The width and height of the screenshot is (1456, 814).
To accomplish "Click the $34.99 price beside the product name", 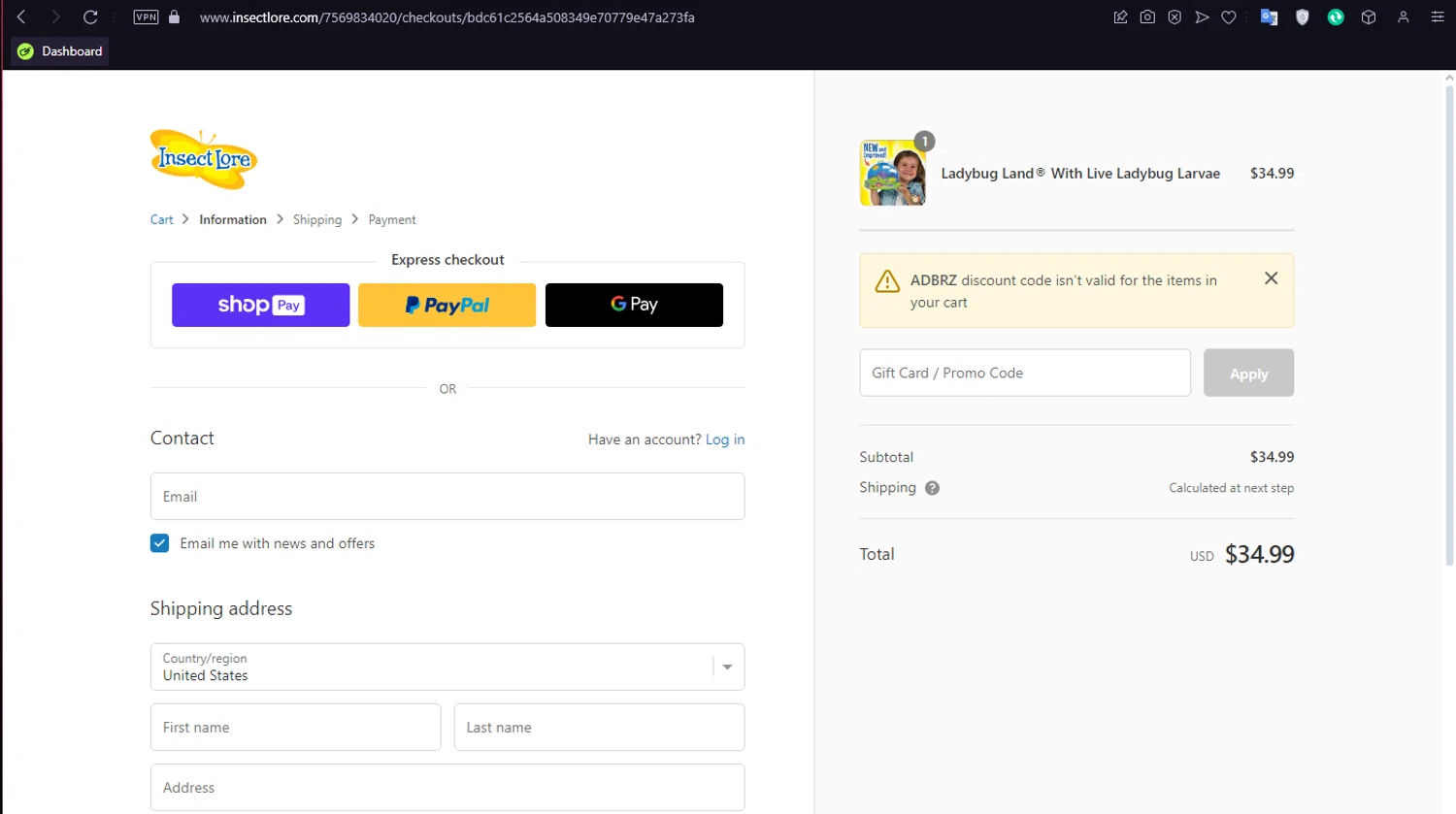I will [1272, 174].
